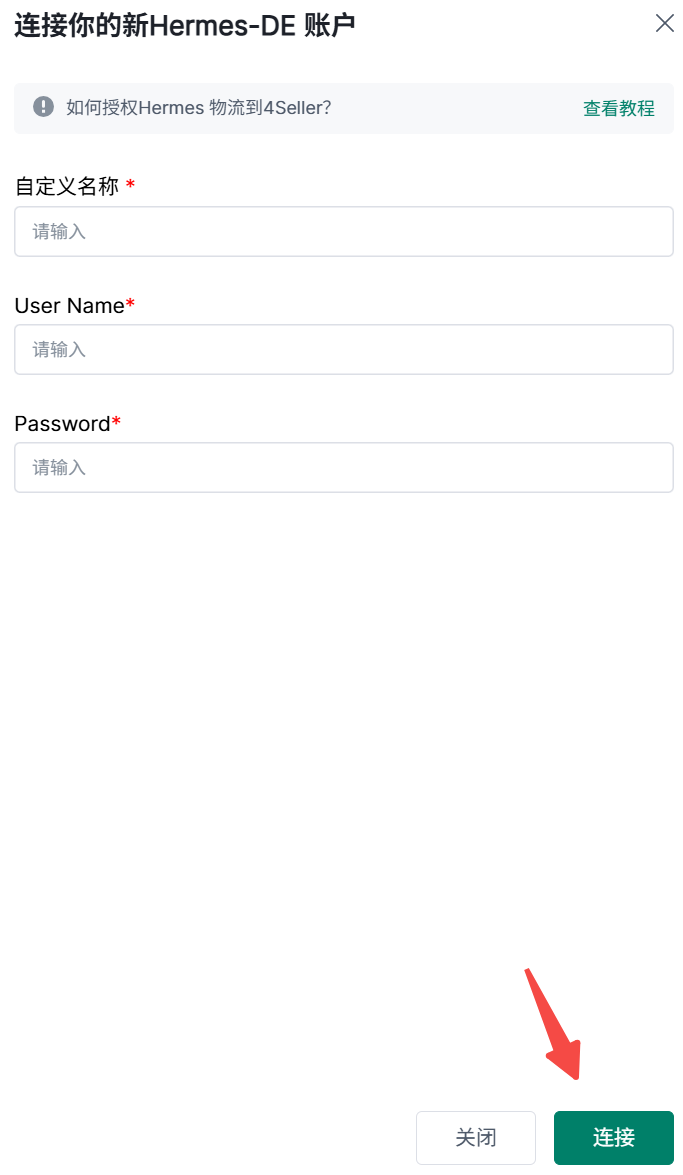Click the dialog title 连接你的新Hermes-DE 账户
Viewport: 683px width, 1175px height.
pos(185,25)
